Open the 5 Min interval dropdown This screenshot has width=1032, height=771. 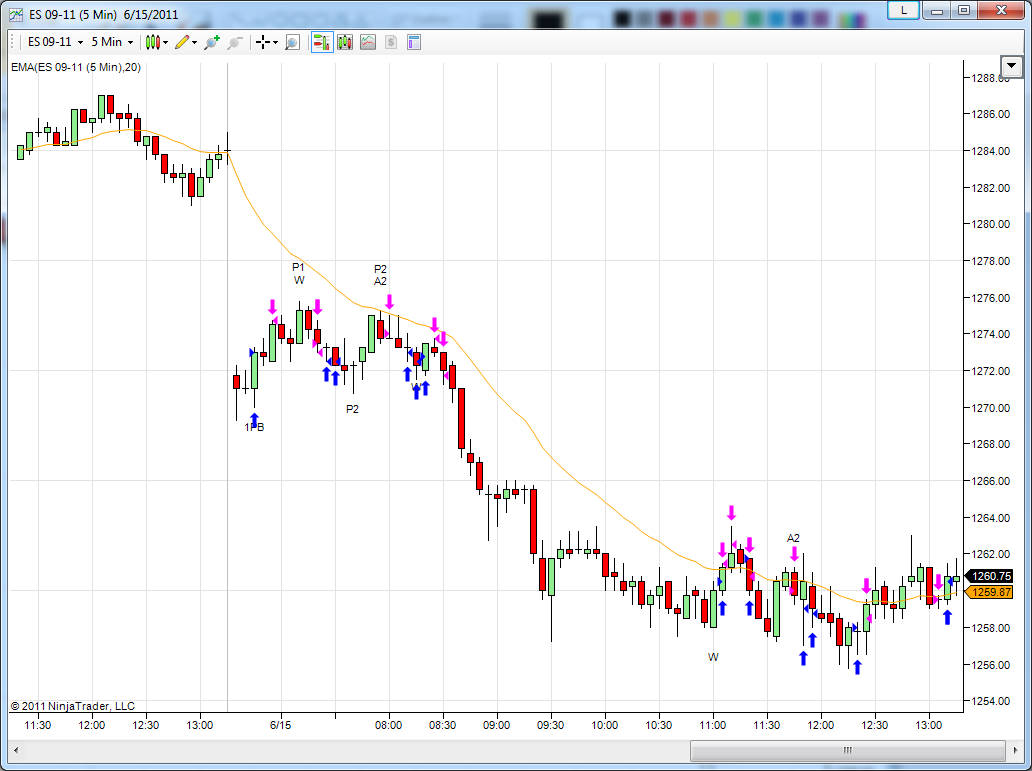[112, 42]
